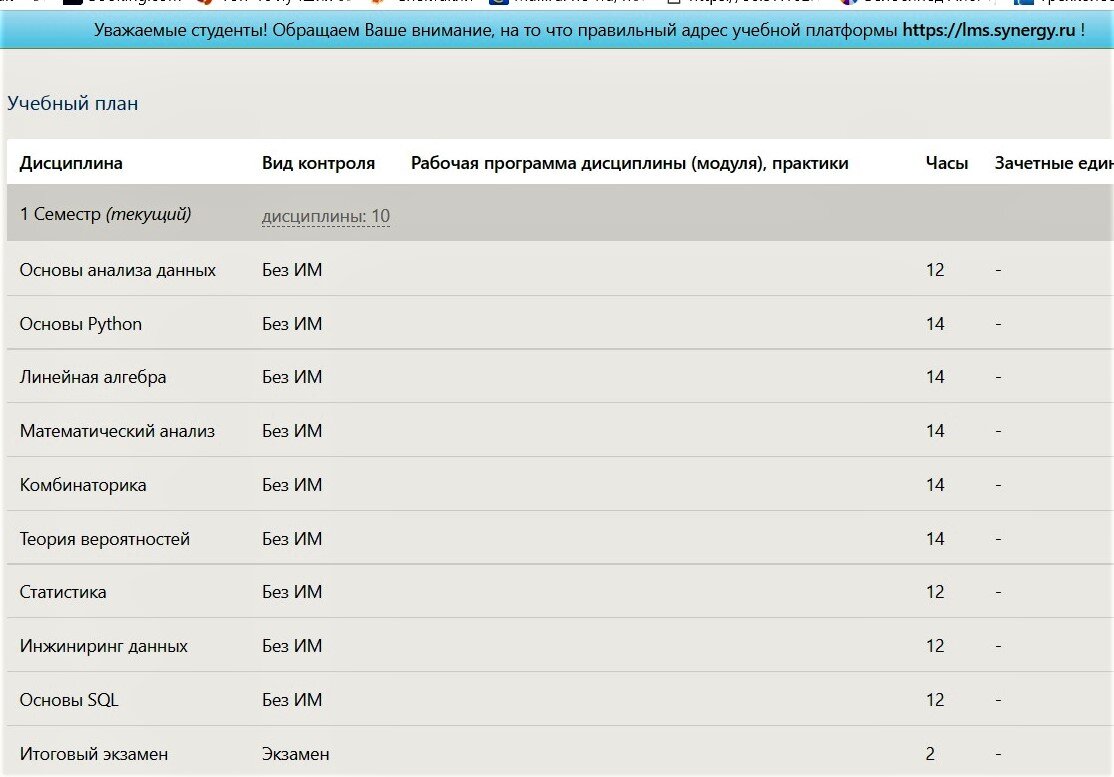Click the credits dash in Комбинаторика row

coord(998,486)
